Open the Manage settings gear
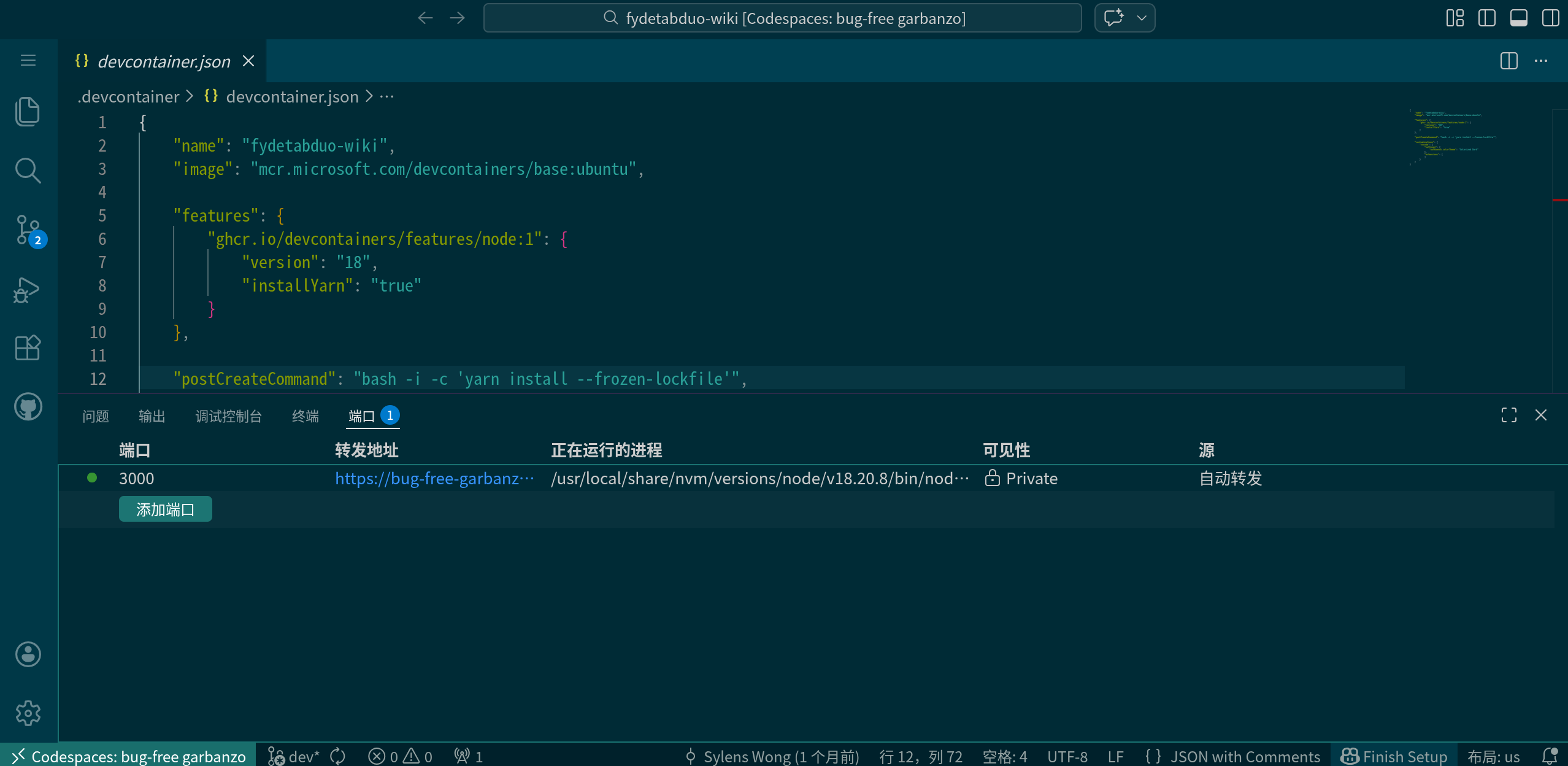 [28, 713]
